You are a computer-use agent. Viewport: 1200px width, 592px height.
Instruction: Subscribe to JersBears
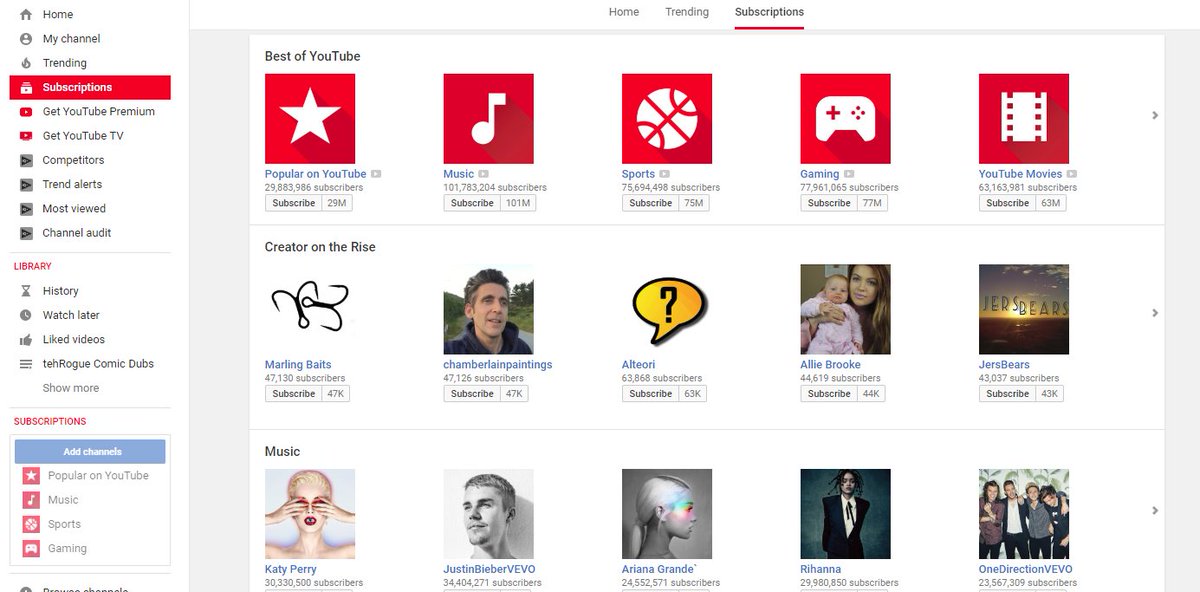coord(1008,394)
